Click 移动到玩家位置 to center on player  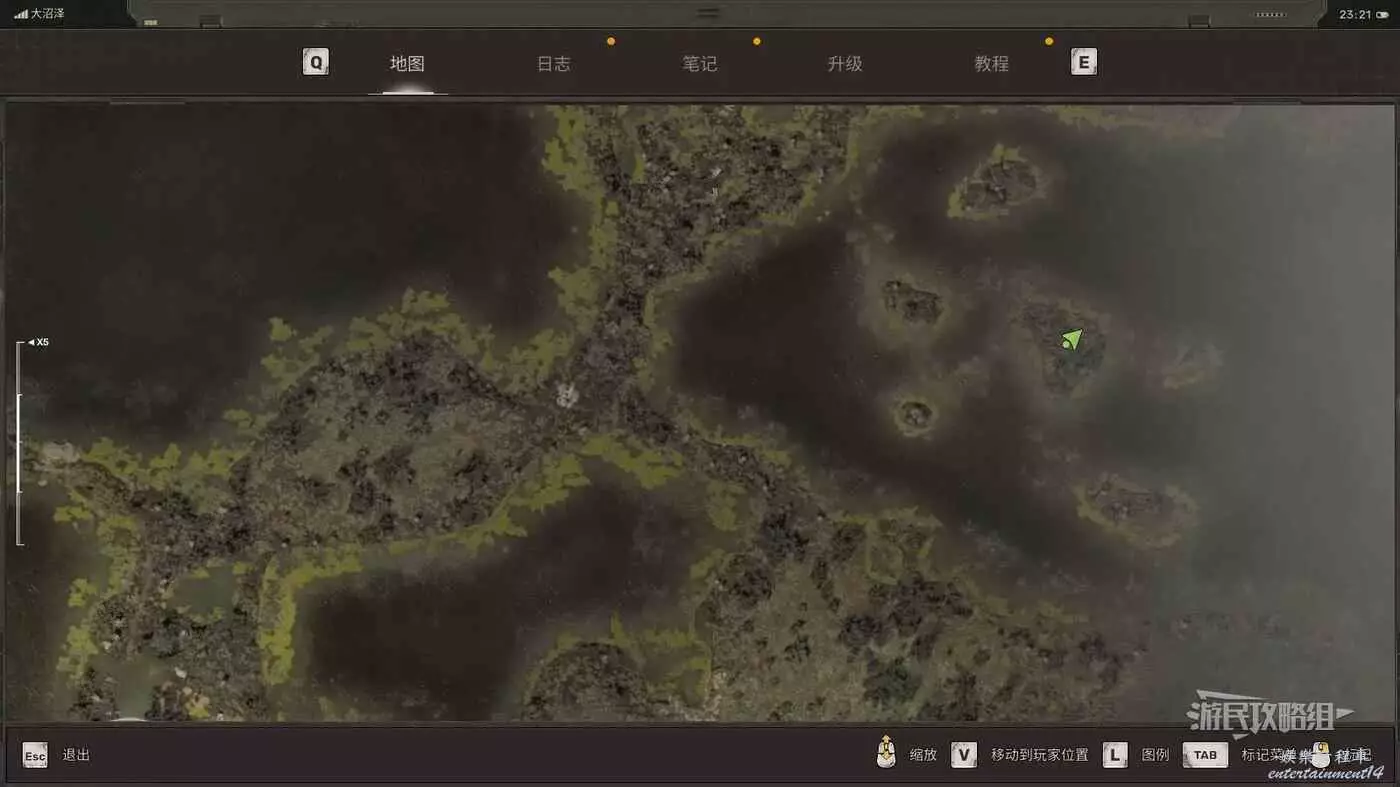coord(1039,755)
